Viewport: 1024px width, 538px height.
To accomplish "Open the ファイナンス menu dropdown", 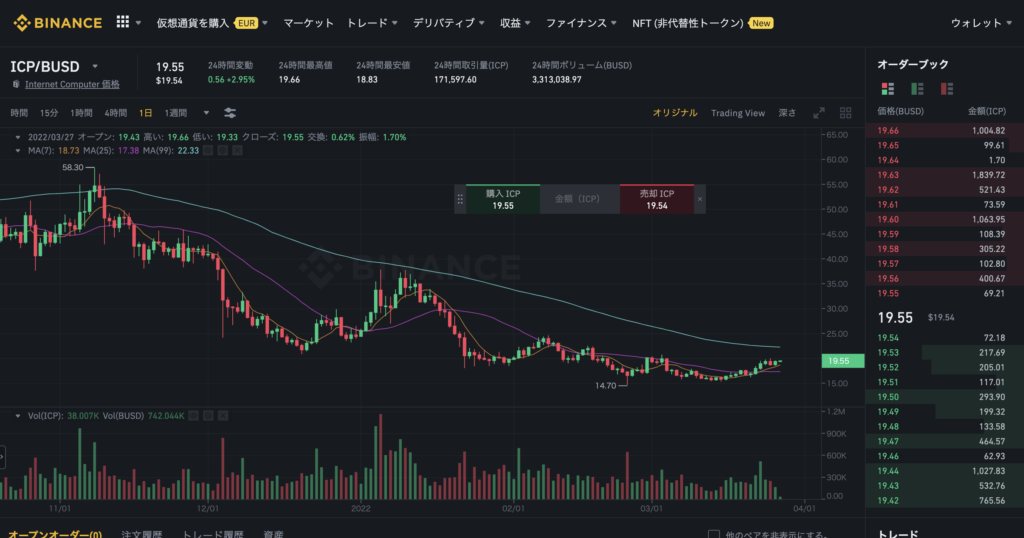I will (x=581, y=23).
